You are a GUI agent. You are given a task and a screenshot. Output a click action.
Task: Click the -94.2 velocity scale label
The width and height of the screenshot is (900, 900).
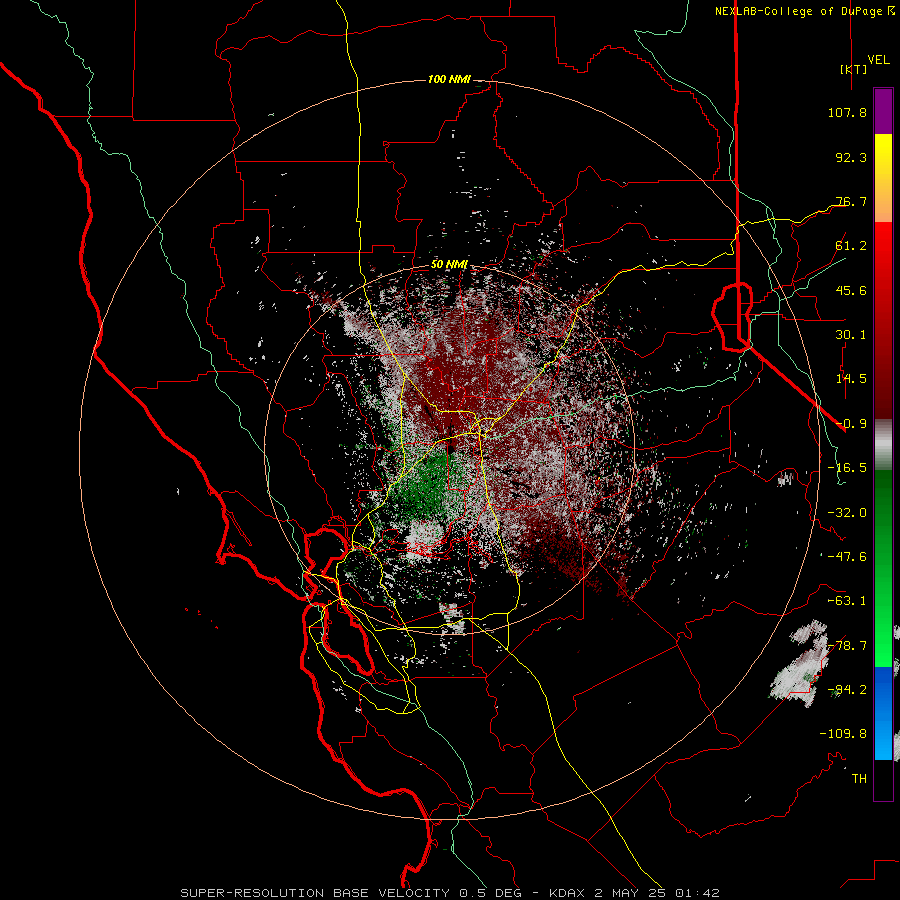(x=847, y=689)
